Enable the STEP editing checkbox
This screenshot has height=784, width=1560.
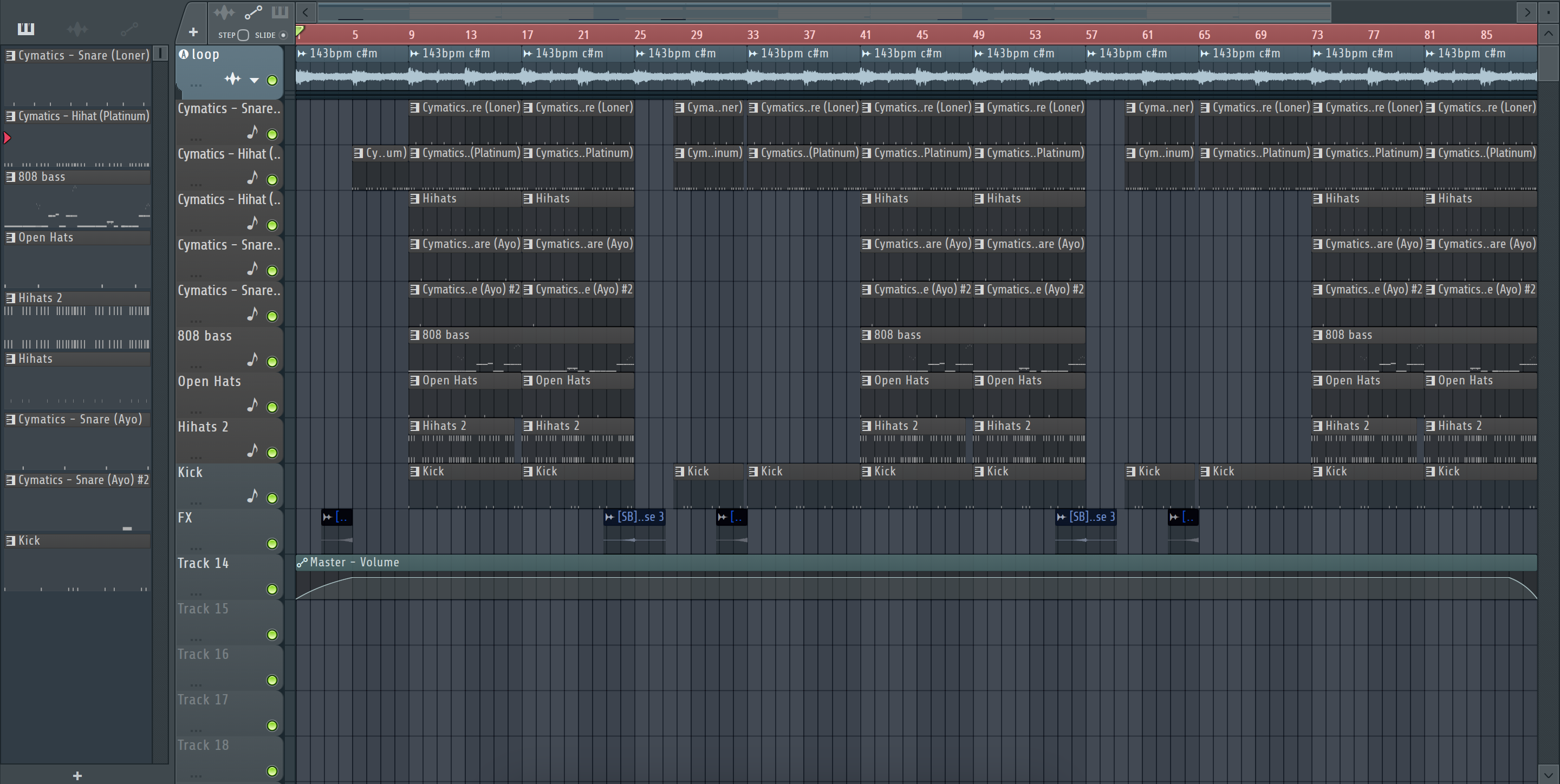coord(243,35)
